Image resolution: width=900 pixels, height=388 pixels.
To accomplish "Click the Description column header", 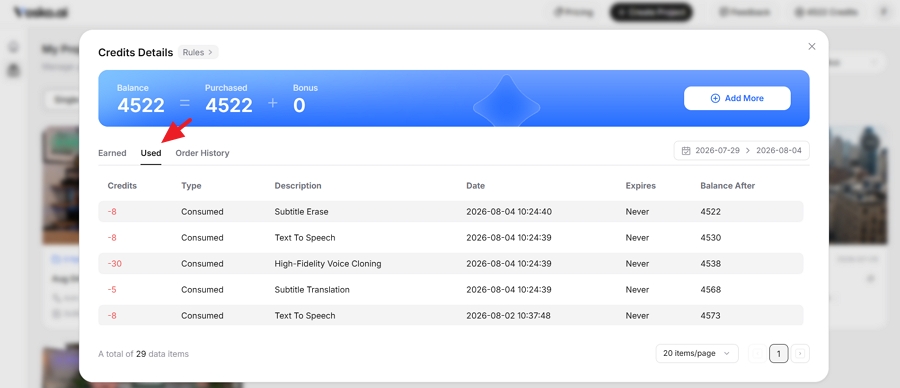I will point(298,186).
